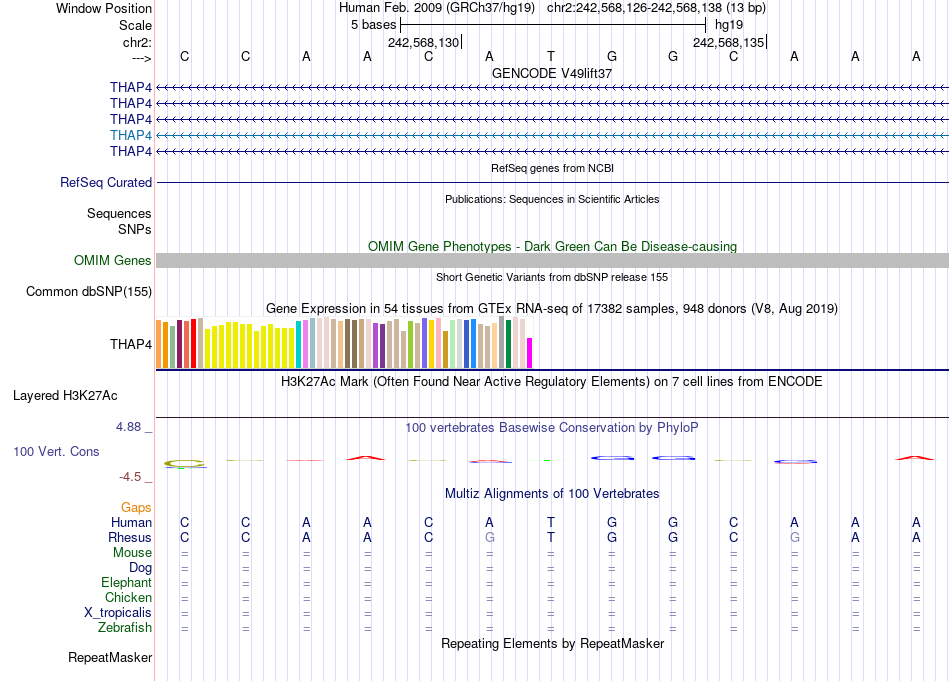Click the 4.88 PhyloP upper scale value
The image size is (950, 681).
coord(128,427)
